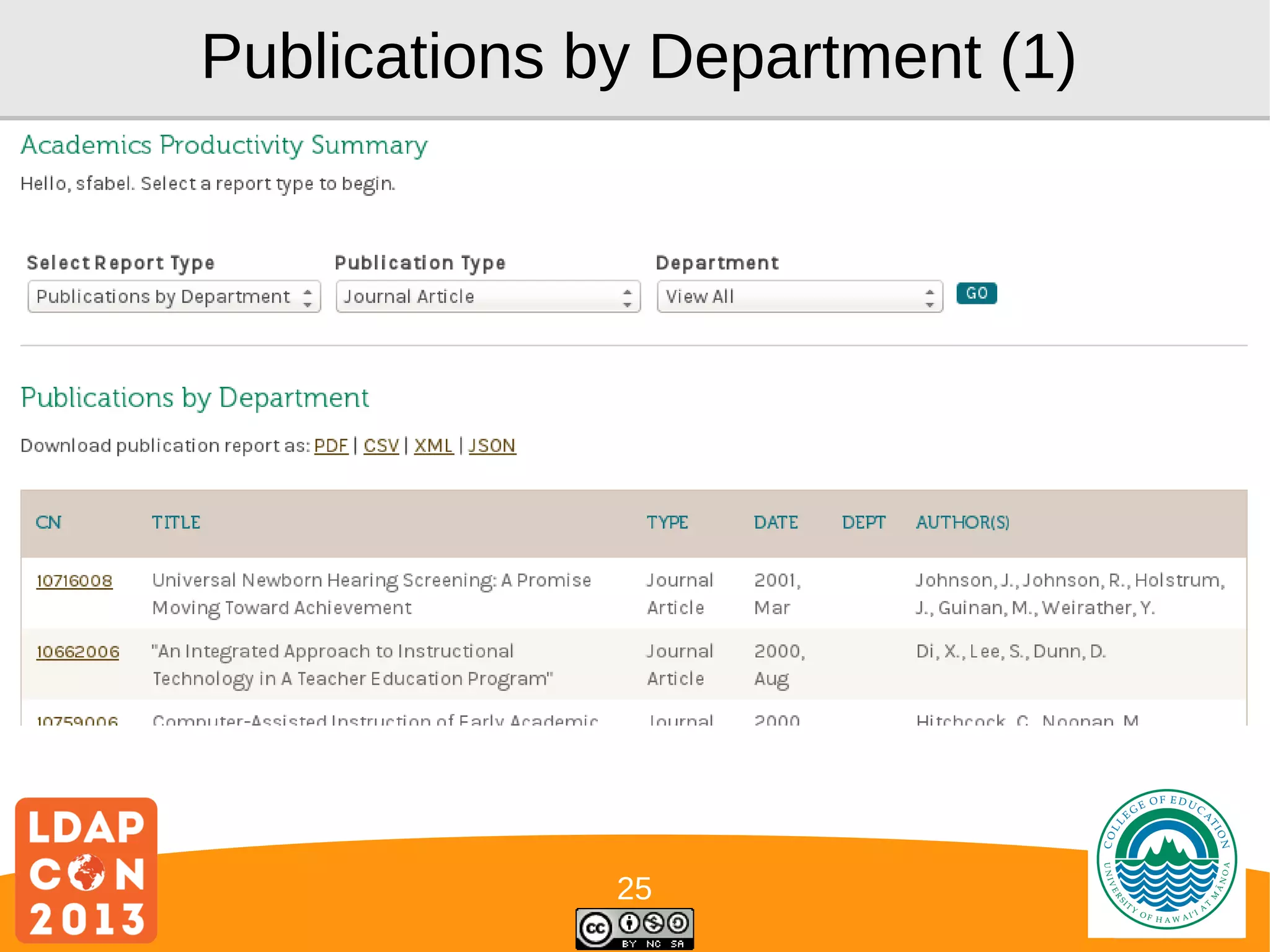This screenshot has height=952, width=1270.
Task: Open publication record 10716008
Action: pos(74,581)
